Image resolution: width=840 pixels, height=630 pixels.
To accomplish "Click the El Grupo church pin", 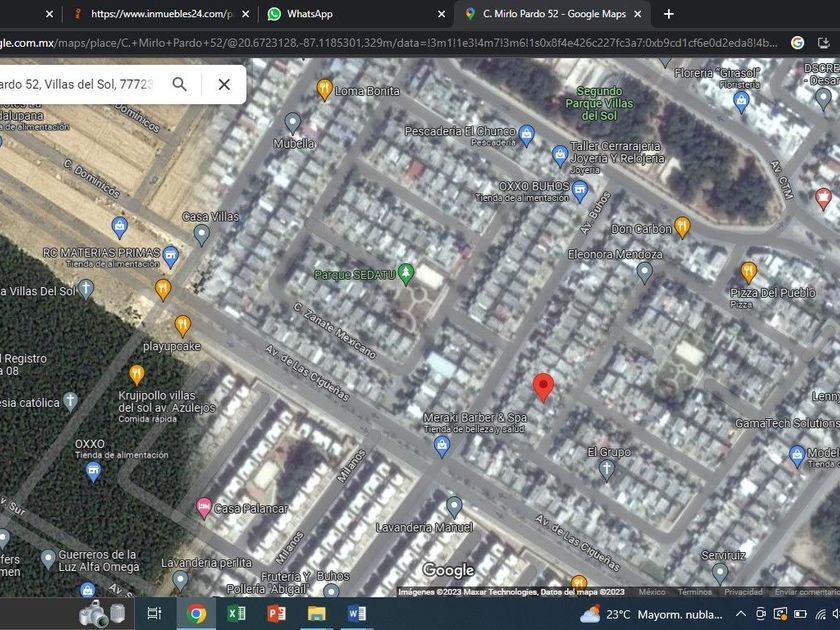I will pyautogui.click(x=606, y=471).
